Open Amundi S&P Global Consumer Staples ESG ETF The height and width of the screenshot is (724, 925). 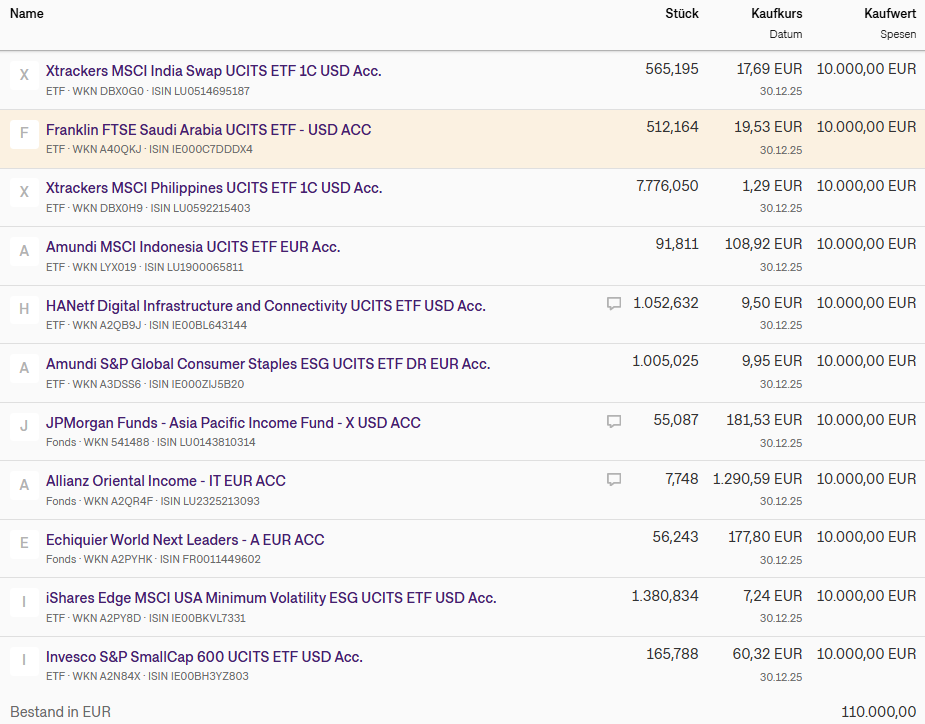pyautogui.click(x=268, y=364)
